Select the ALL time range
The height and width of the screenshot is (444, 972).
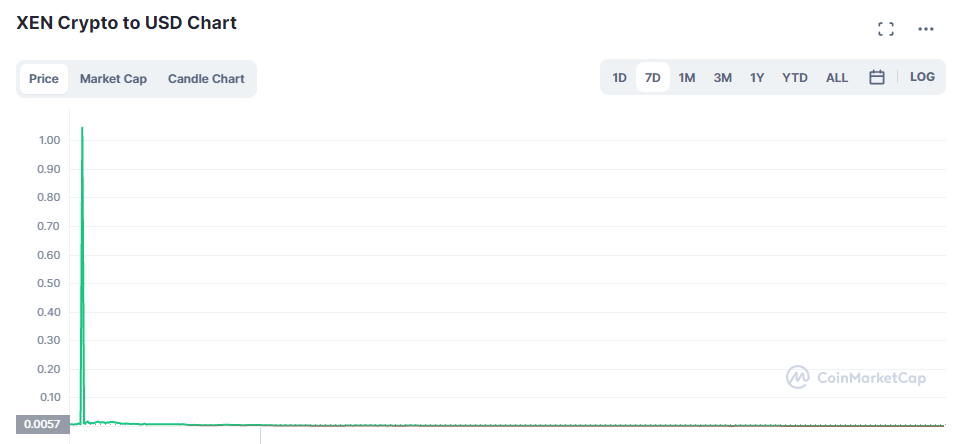(x=837, y=78)
